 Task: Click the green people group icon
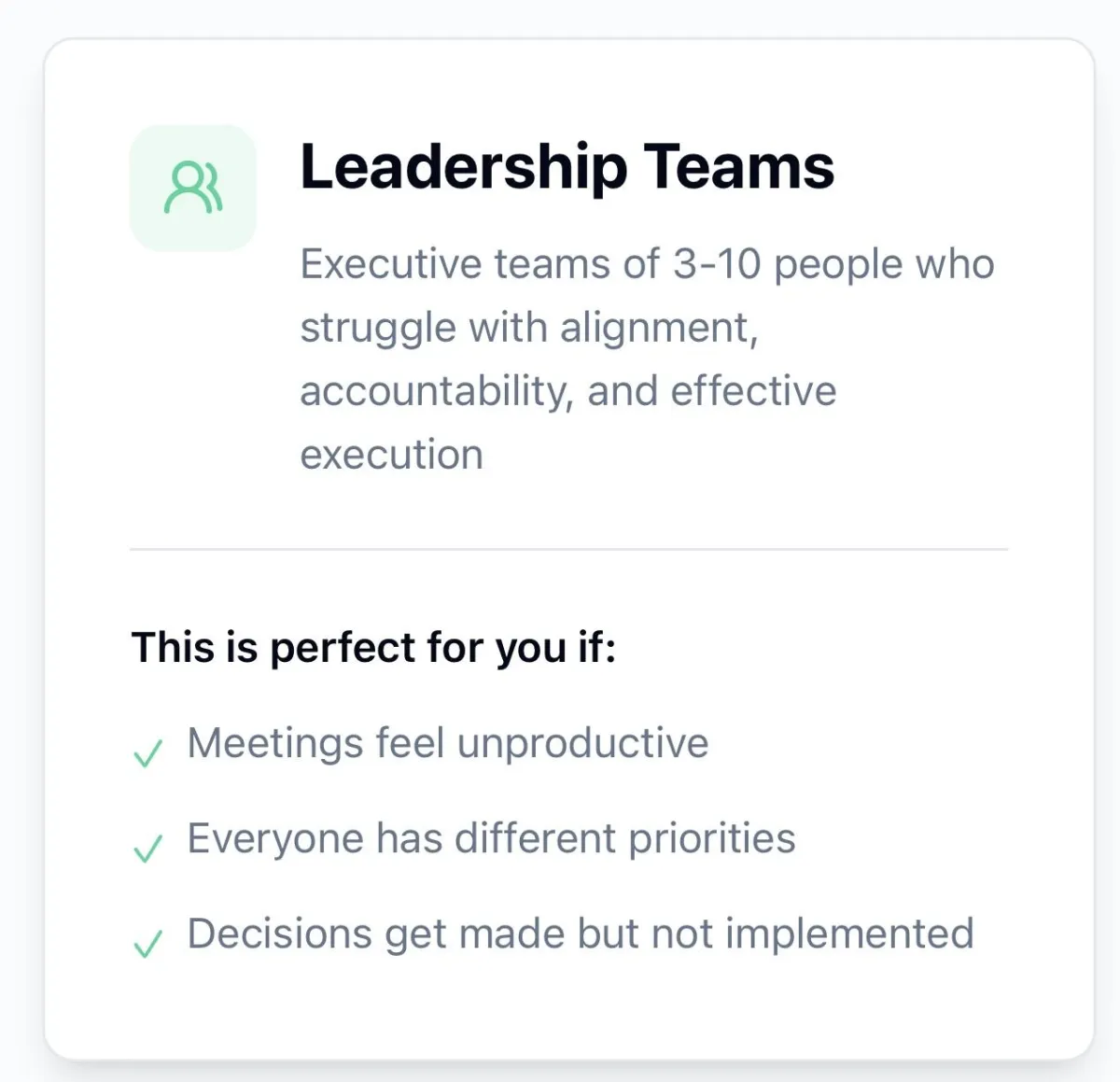(193, 188)
